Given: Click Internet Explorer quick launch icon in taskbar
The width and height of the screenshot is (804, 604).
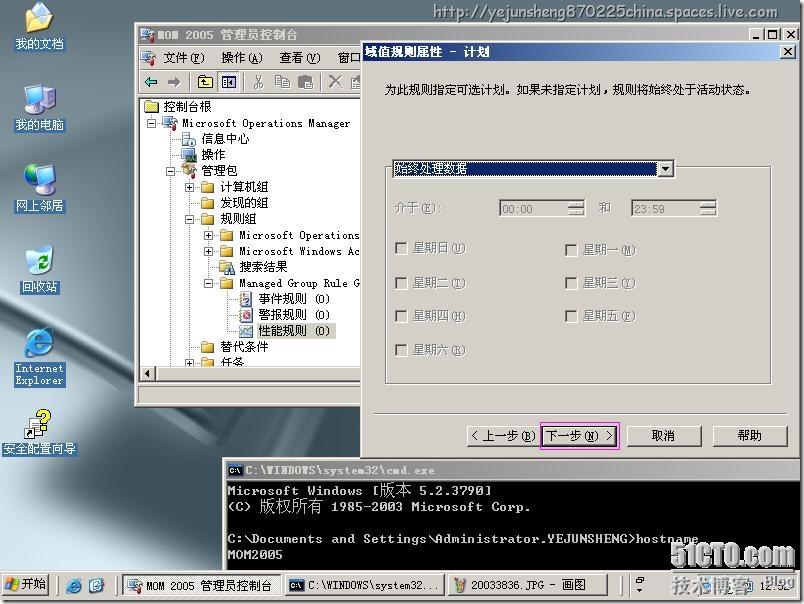Looking at the screenshot, I should tap(74, 586).
